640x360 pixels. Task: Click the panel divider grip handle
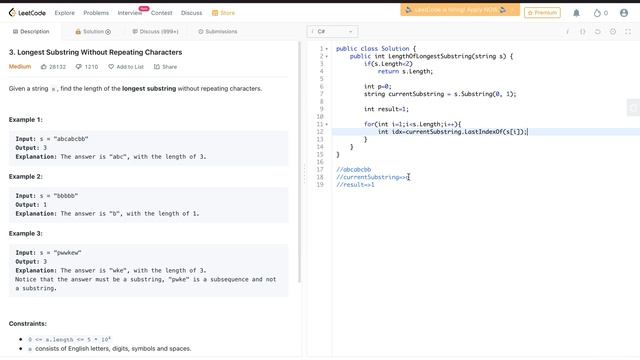coord(304,173)
